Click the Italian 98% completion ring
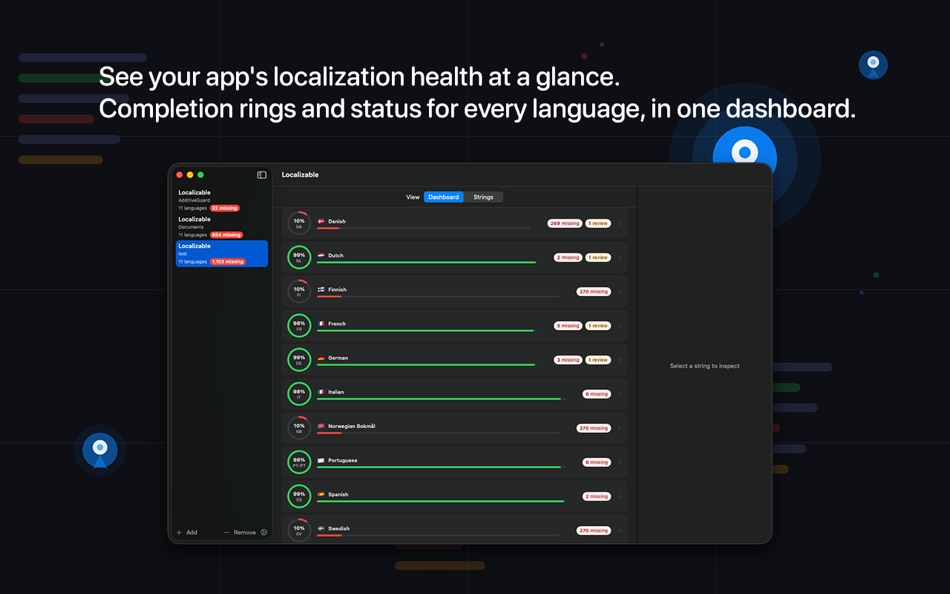Screen dimensions: 950x594 point(299,393)
